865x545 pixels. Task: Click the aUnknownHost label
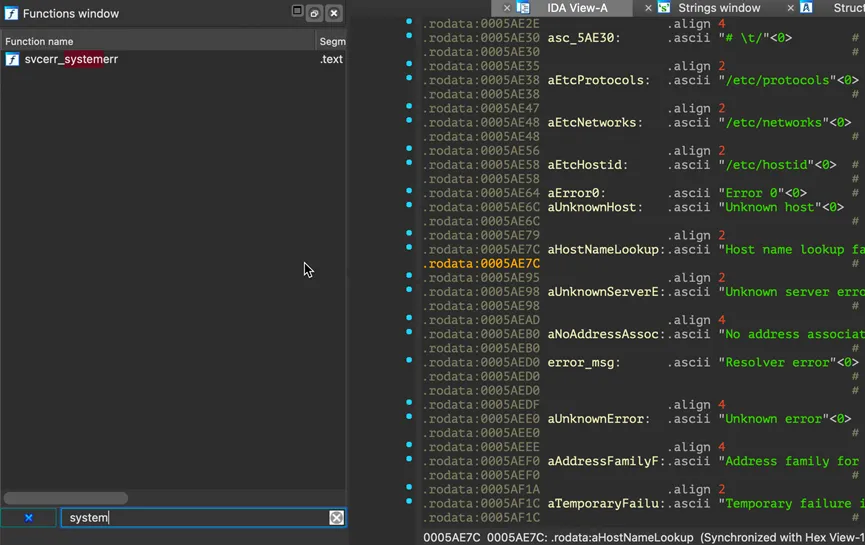[595, 207]
